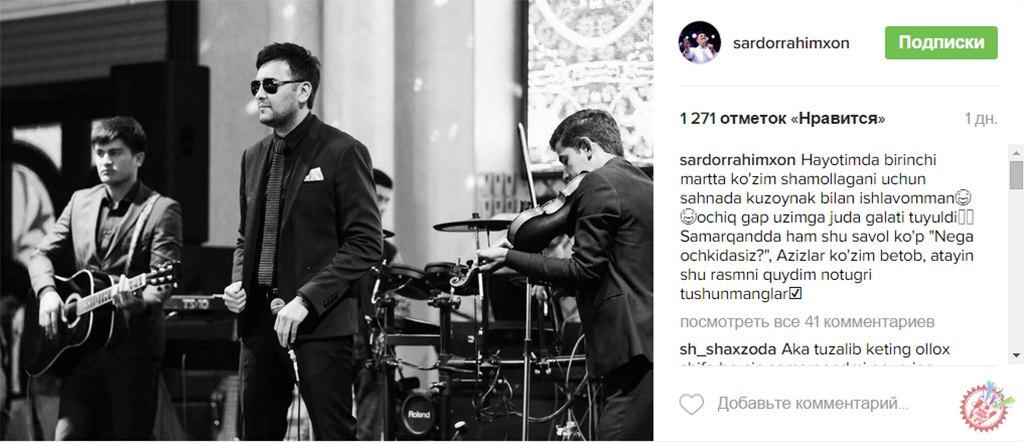Click the comments scrollbar thumb
Image resolution: width=1024 pixels, height=442 pixels.
1016,174
